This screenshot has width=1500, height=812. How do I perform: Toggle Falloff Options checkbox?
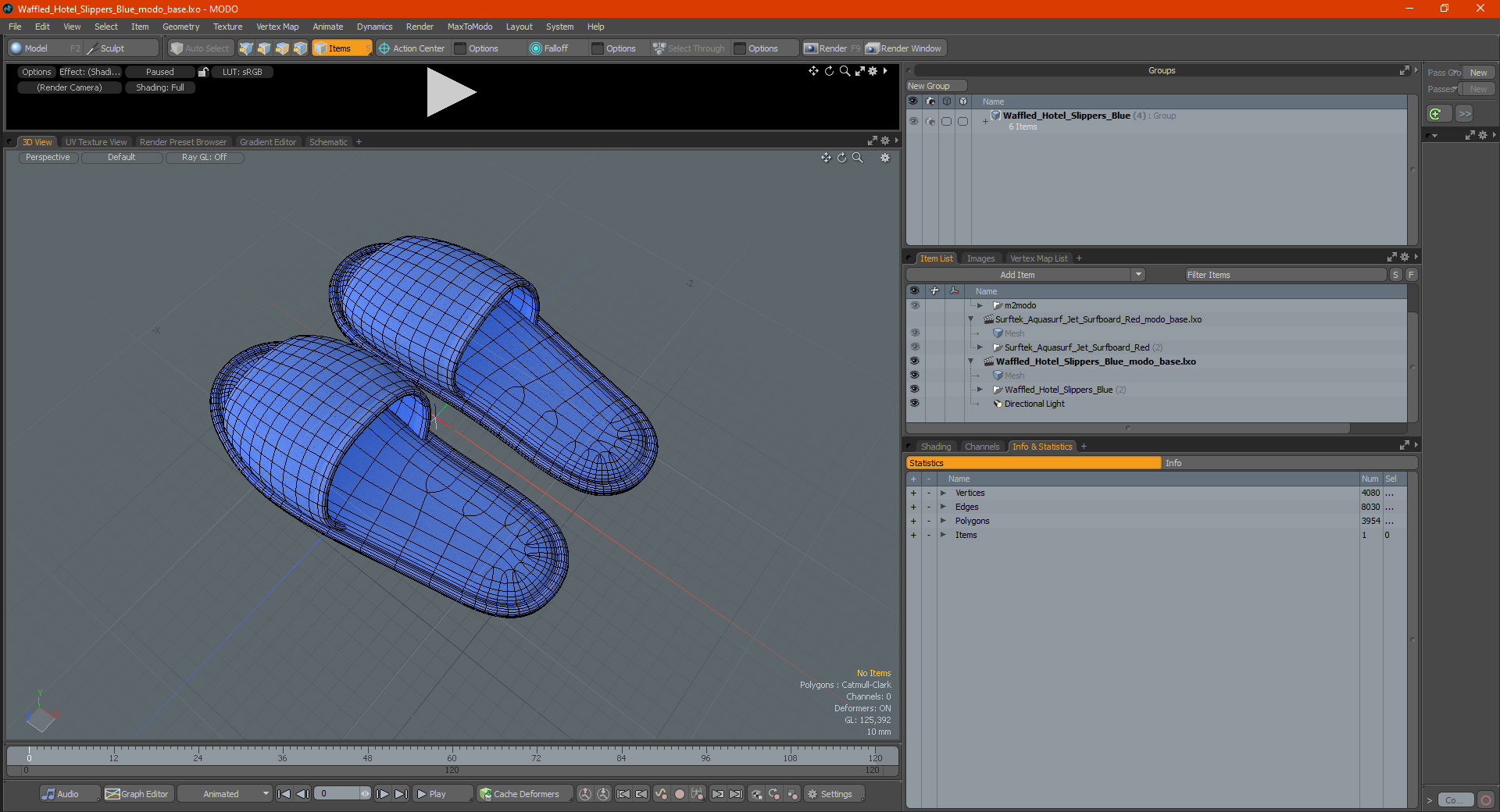coord(598,48)
